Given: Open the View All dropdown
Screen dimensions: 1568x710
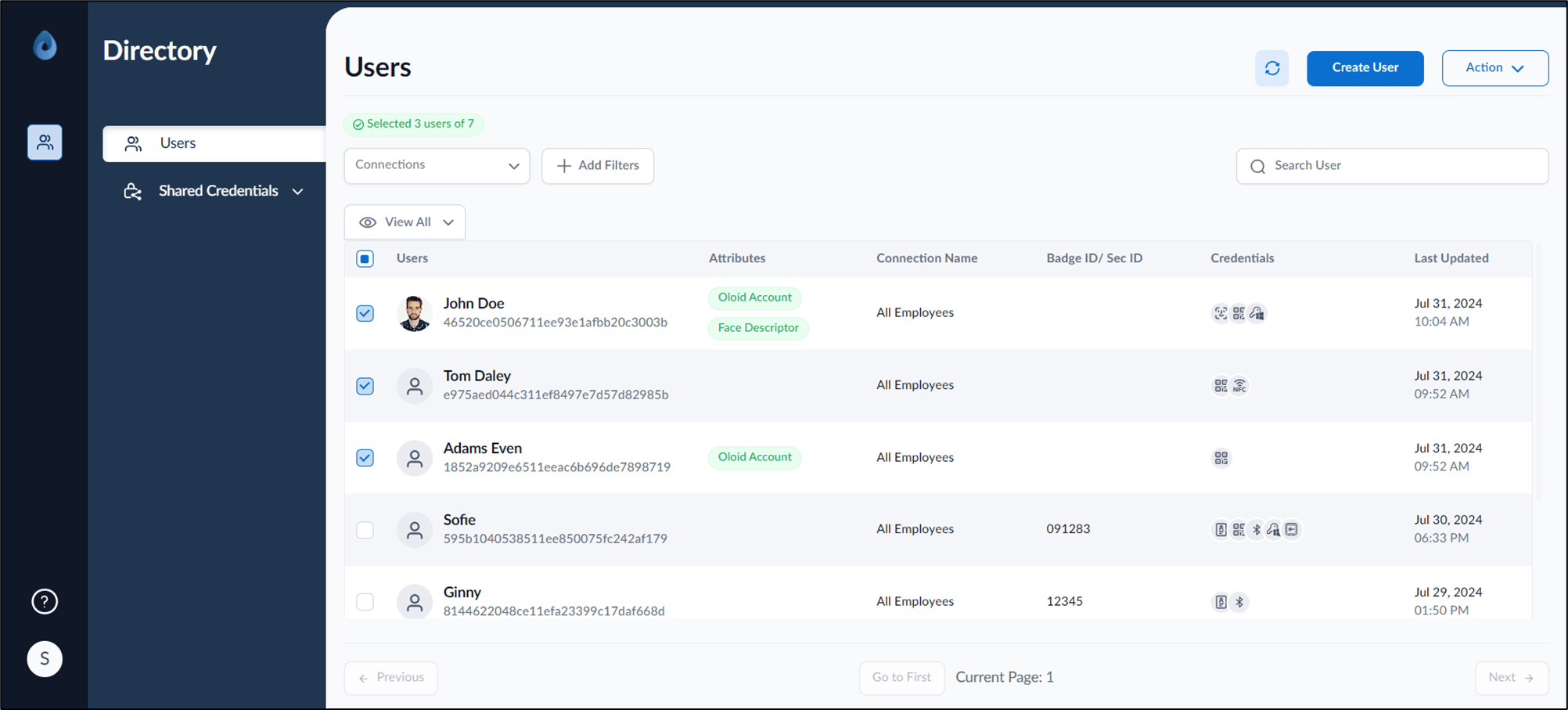Looking at the screenshot, I should (x=405, y=222).
